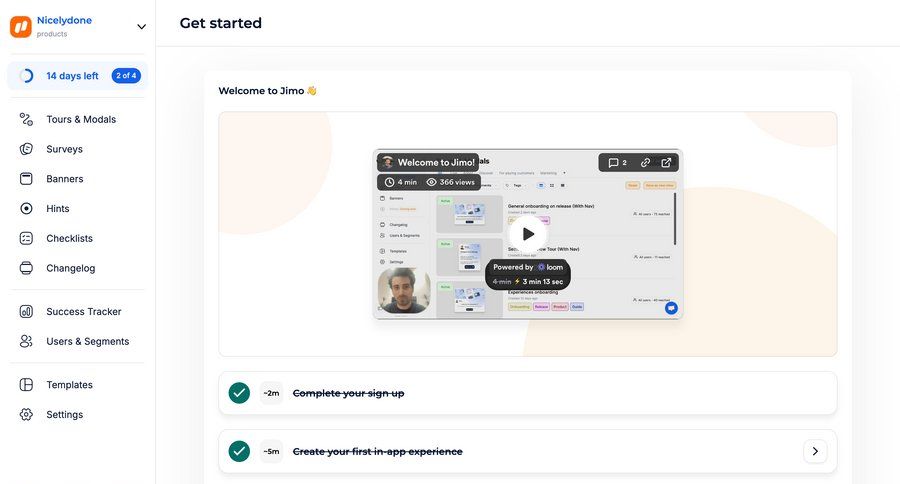Open Tours & Modals section
Image resolution: width=900 pixels, height=484 pixels.
[x=81, y=119]
